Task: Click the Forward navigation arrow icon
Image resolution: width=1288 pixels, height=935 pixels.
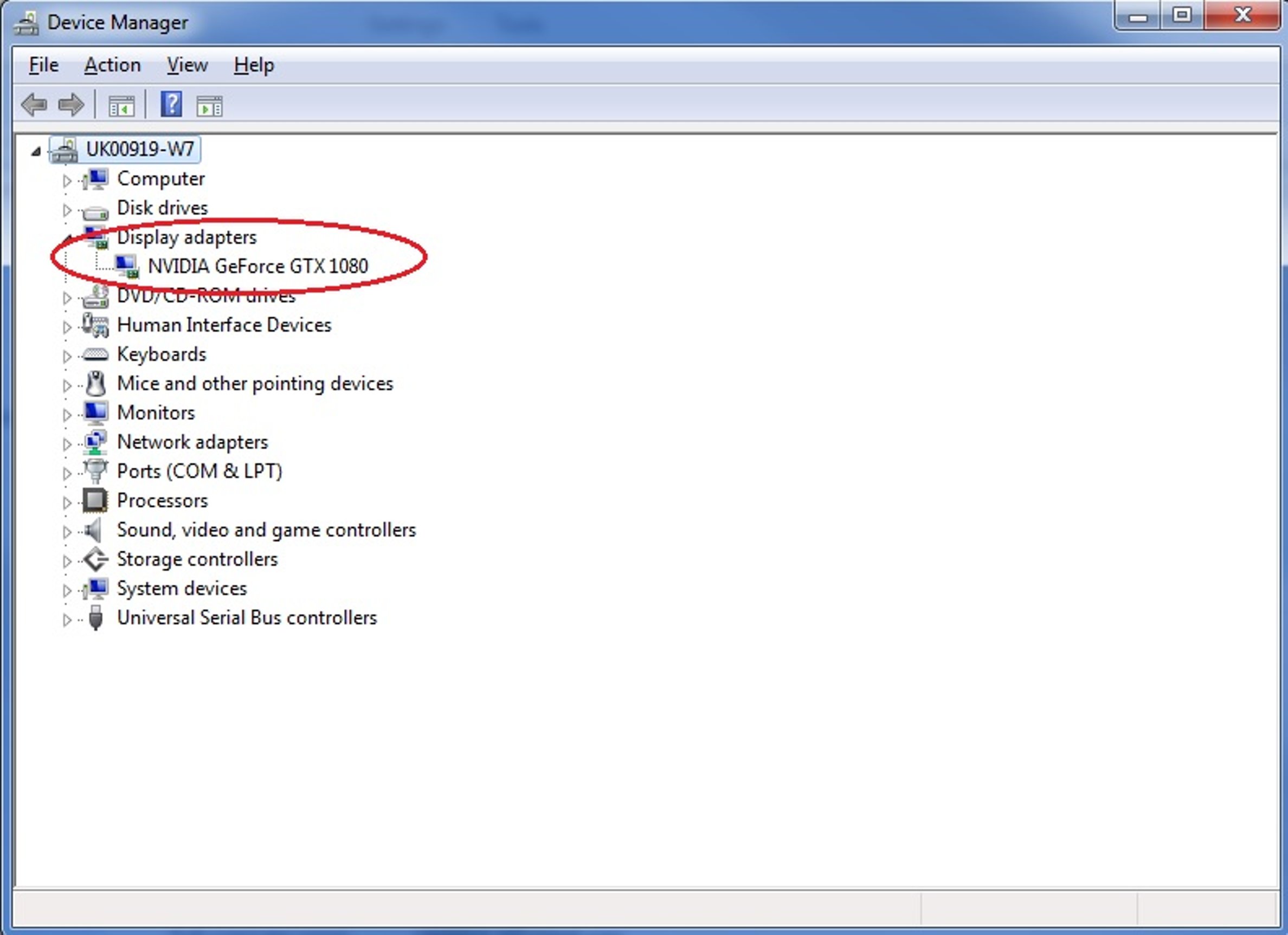Action: pyautogui.click(x=70, y=105)
